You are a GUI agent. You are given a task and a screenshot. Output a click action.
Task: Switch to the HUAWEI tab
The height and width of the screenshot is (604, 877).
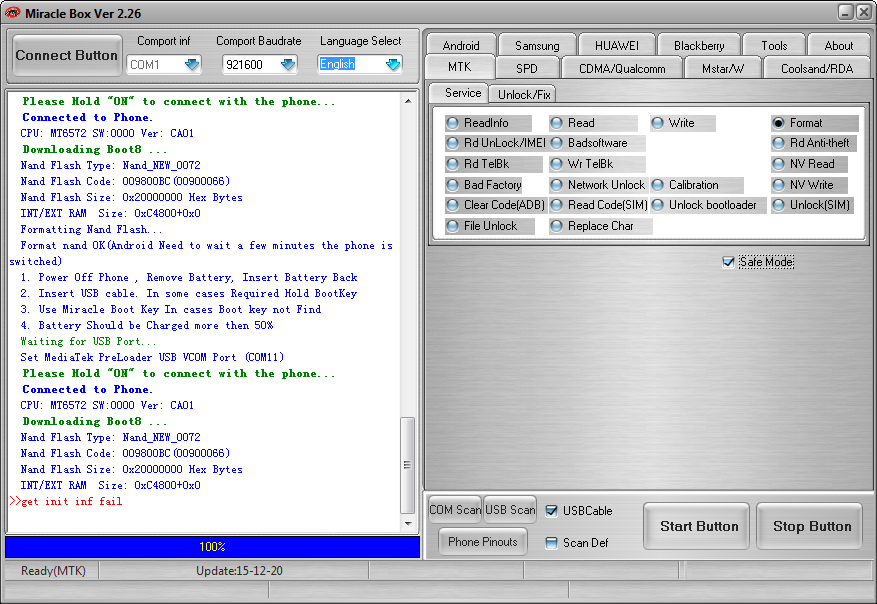[616, 45]
